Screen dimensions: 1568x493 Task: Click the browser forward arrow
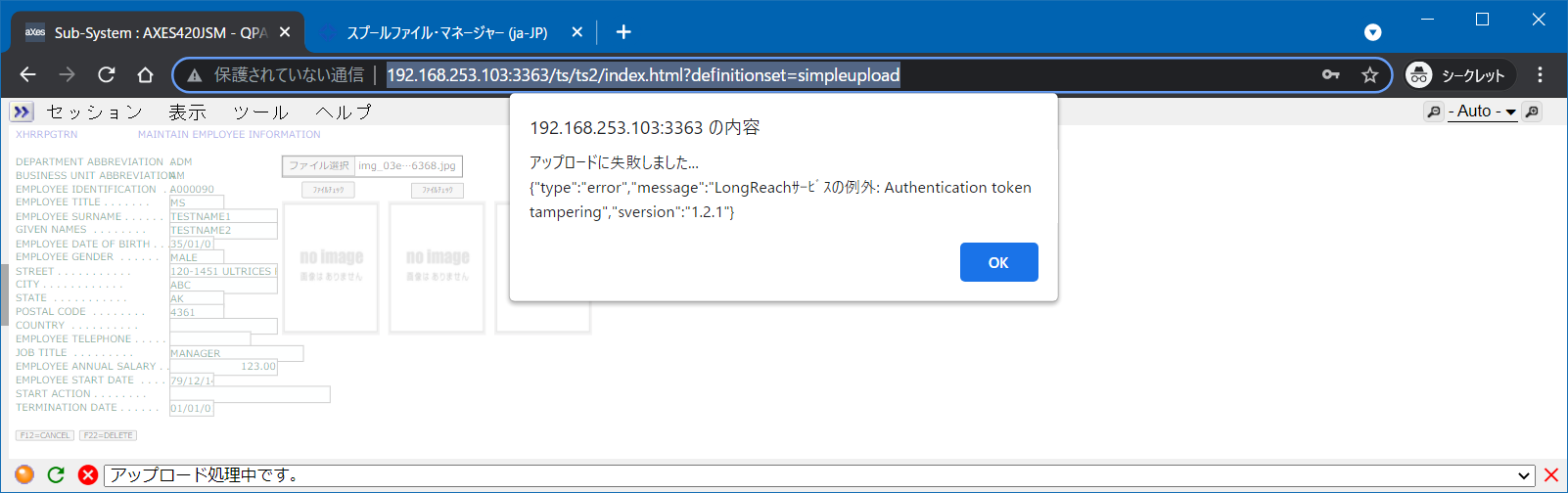click(x=67, y=74)
